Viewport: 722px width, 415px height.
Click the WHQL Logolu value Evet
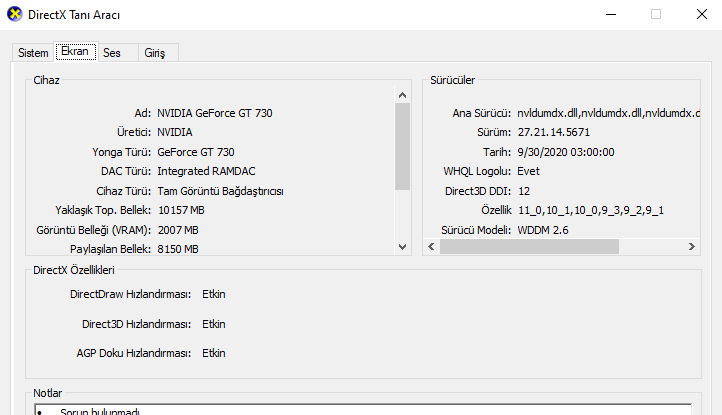[x=528, y=171]
